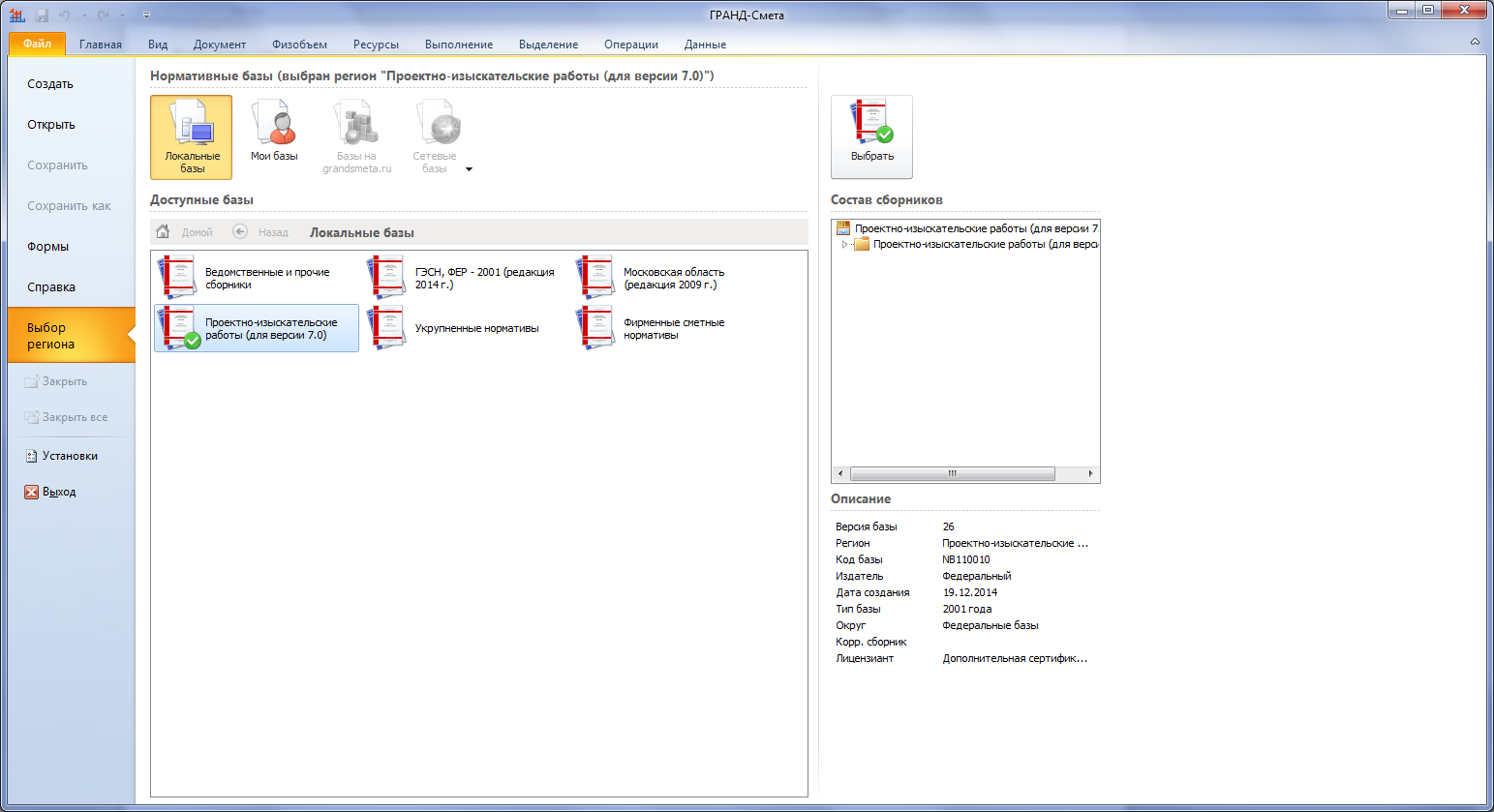The height and width of the screenshot is (812, 1494).
Task: Click the Дата создания value 19.12.2014
Action: [x=970, y=593]
